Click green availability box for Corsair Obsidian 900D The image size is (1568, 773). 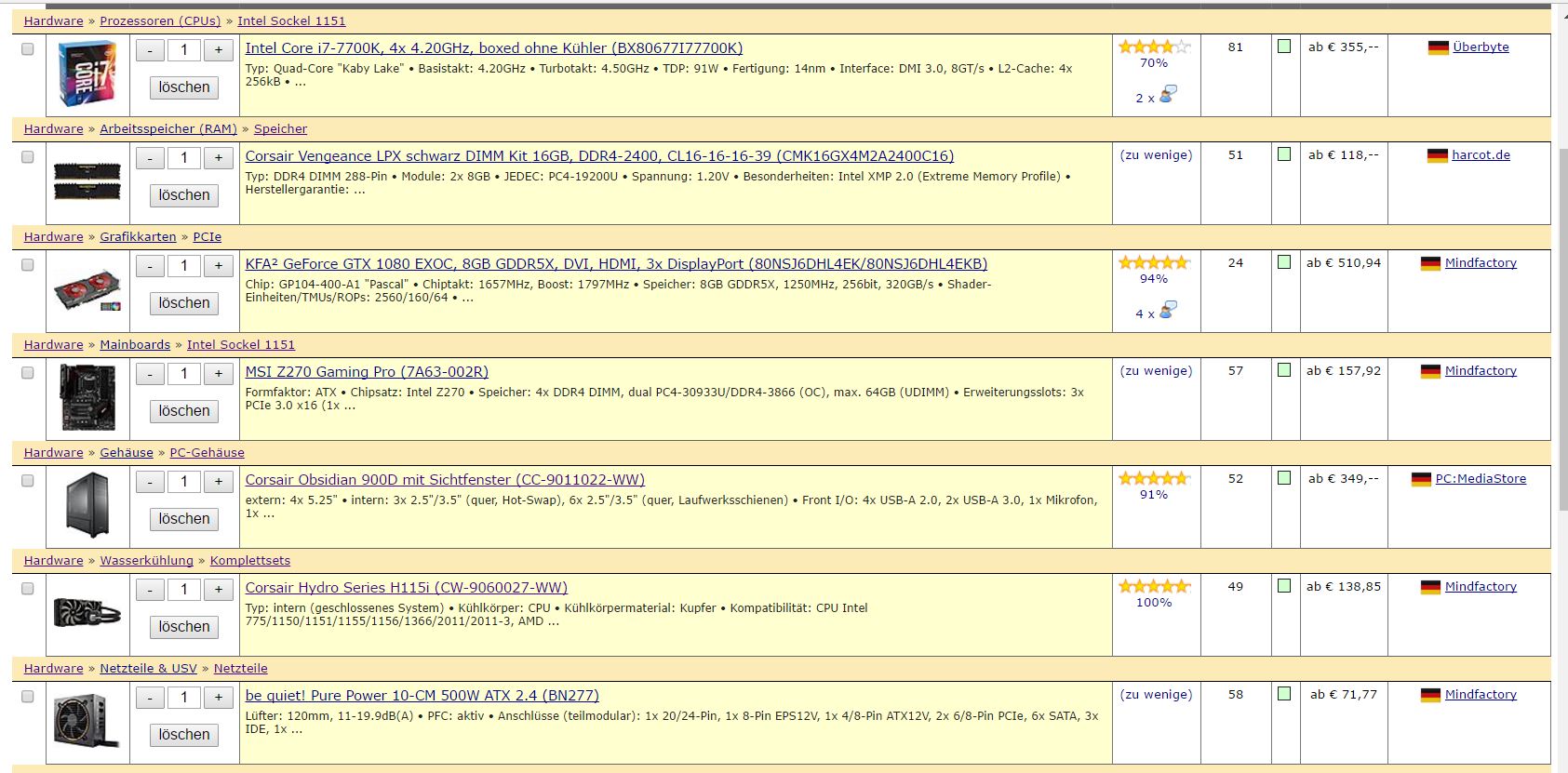1284,478
